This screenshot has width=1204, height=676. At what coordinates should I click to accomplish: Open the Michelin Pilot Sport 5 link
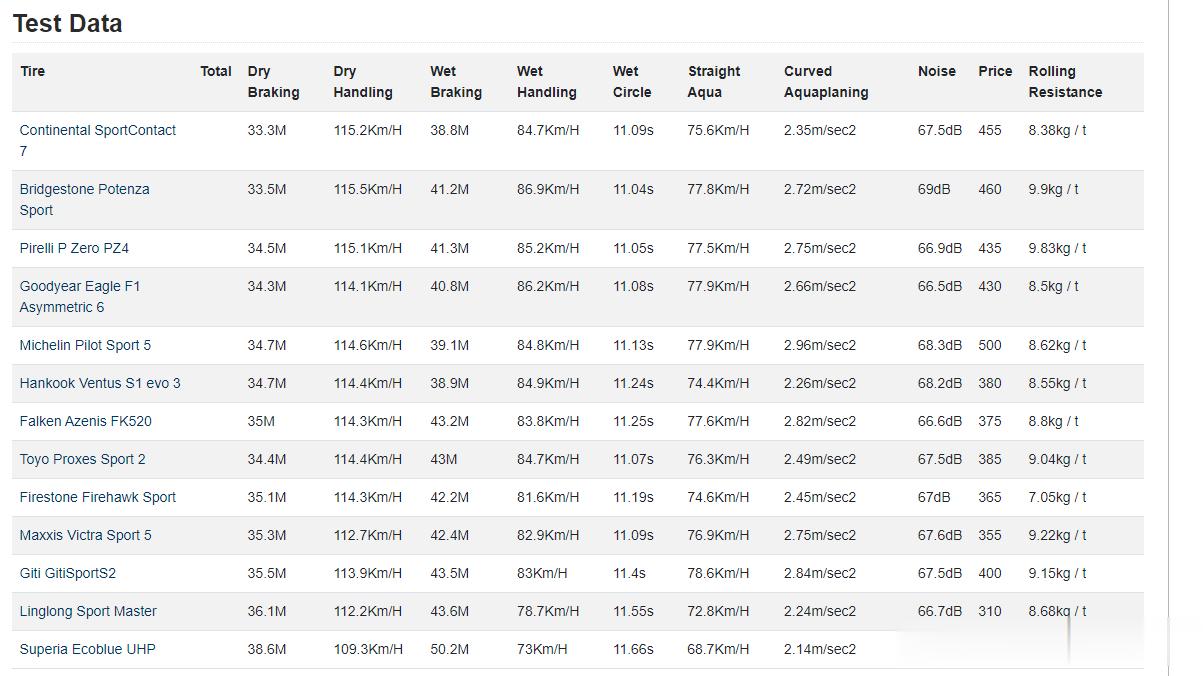85,345
